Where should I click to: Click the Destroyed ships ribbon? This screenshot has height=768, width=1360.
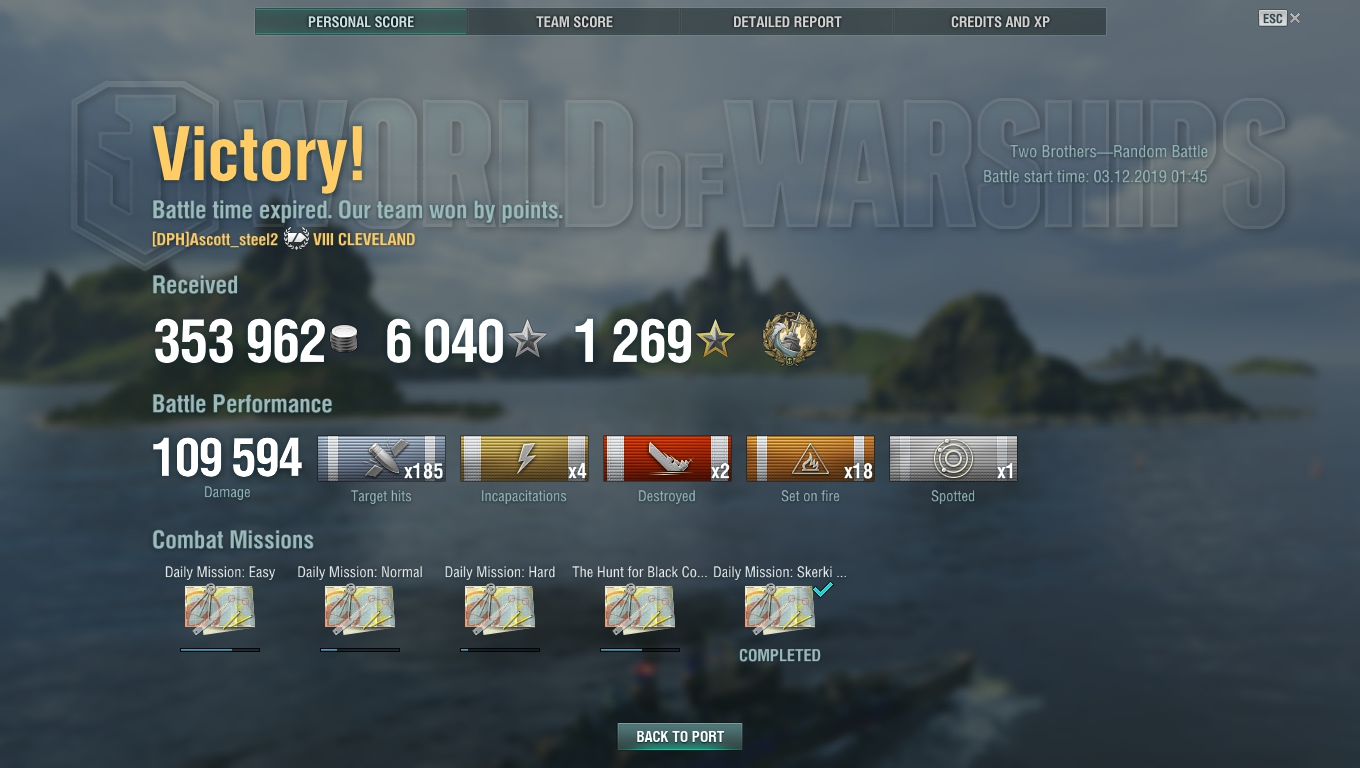[667, 458]
